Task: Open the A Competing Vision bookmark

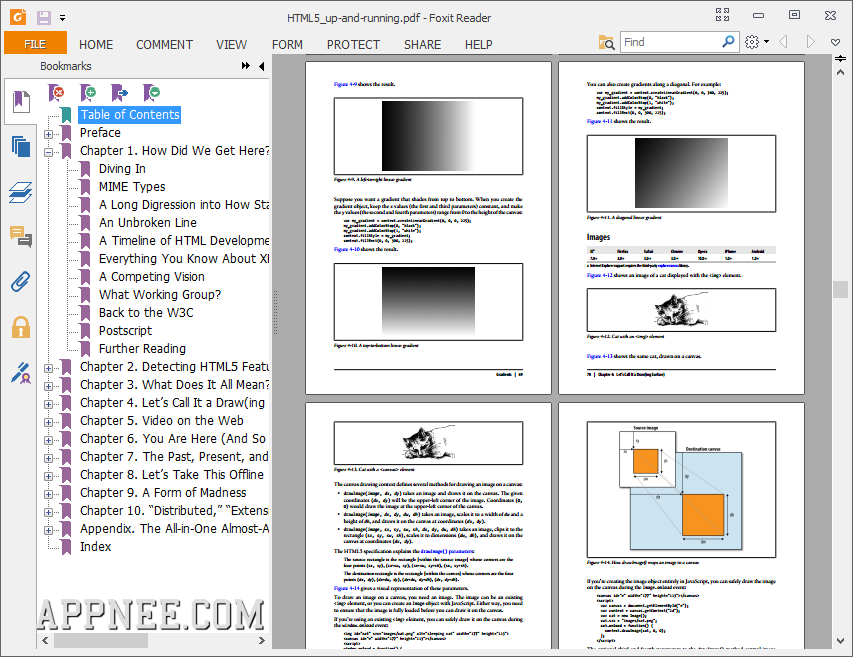Action: (152, 276)
